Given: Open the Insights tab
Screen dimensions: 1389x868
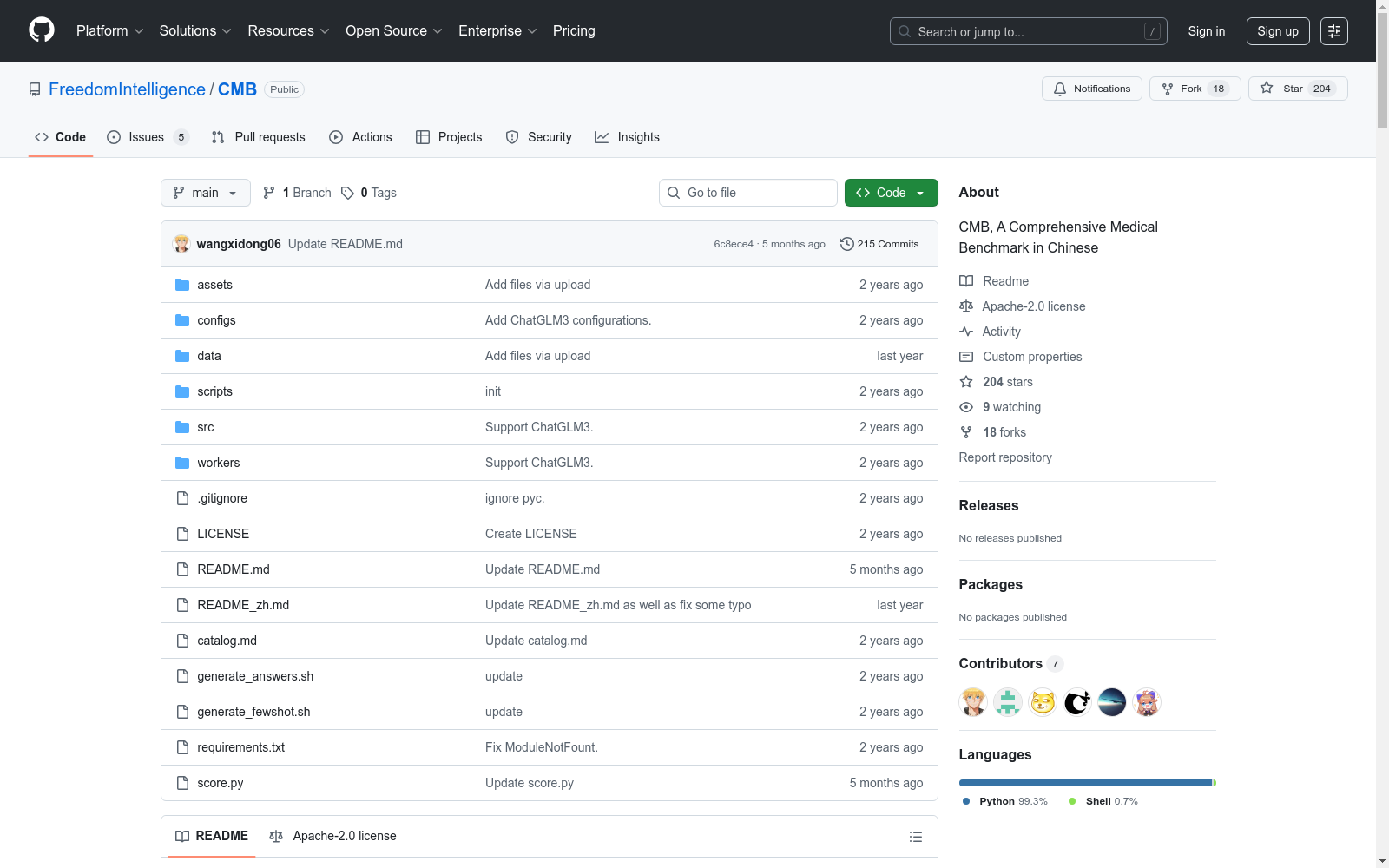Looking at the screenshot, I should click(627, 137).
